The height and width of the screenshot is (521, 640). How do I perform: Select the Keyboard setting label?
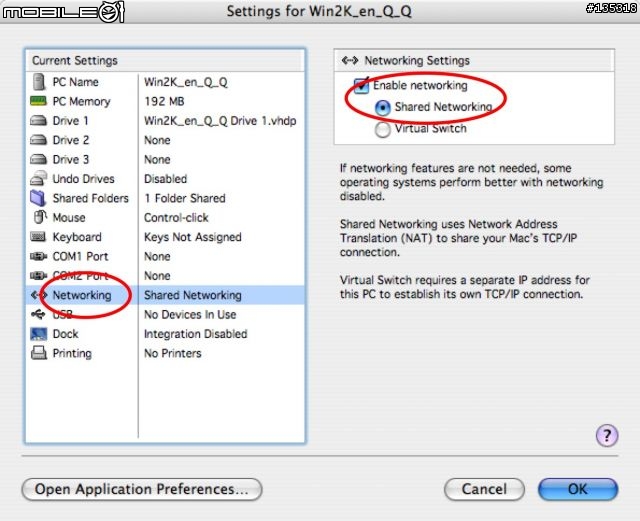point(77,237)
